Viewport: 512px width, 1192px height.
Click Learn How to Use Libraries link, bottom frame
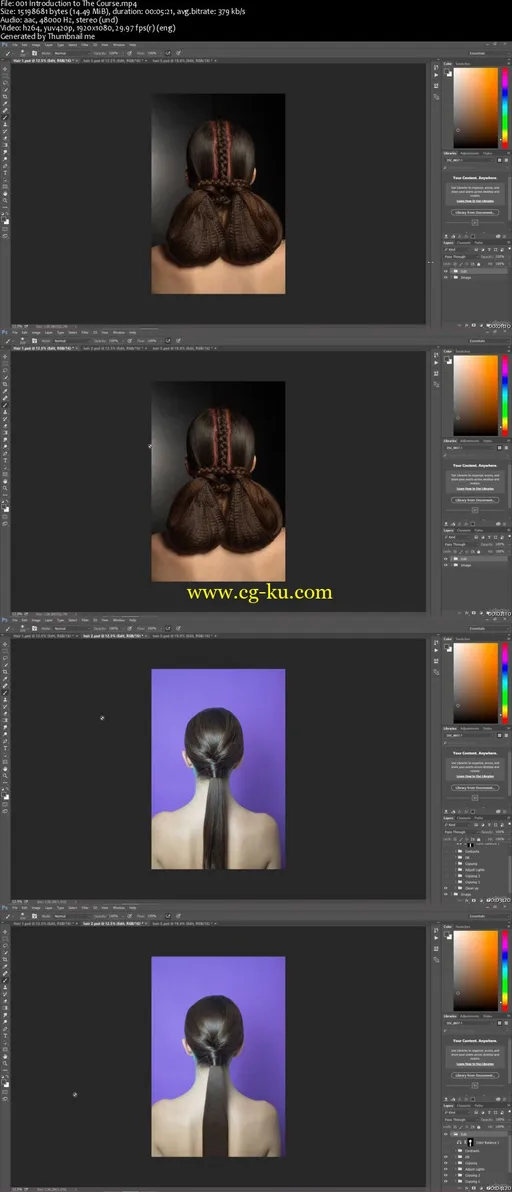(475, 1064)
